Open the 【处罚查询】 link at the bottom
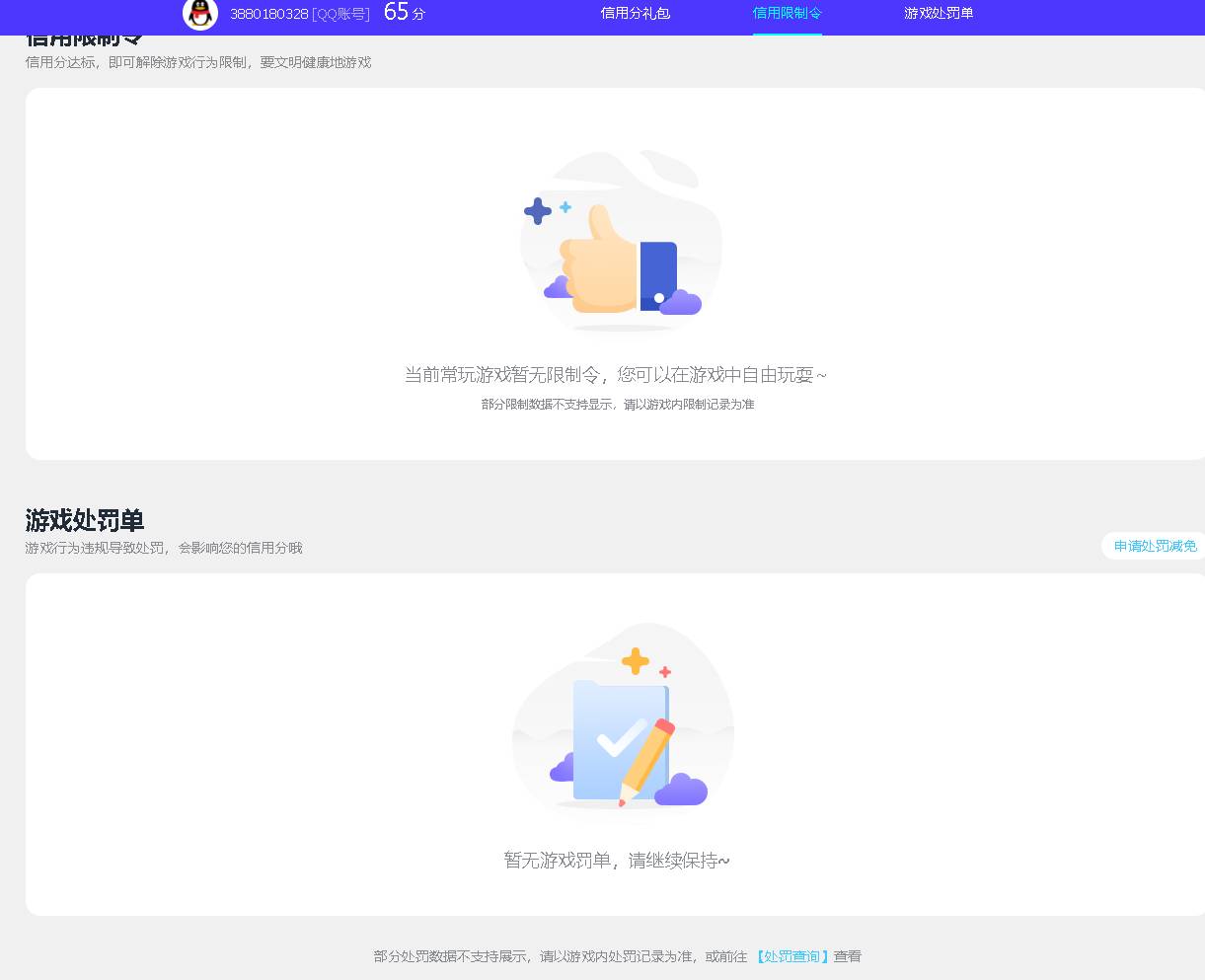 pyautogui.click(x=790, y=955)
